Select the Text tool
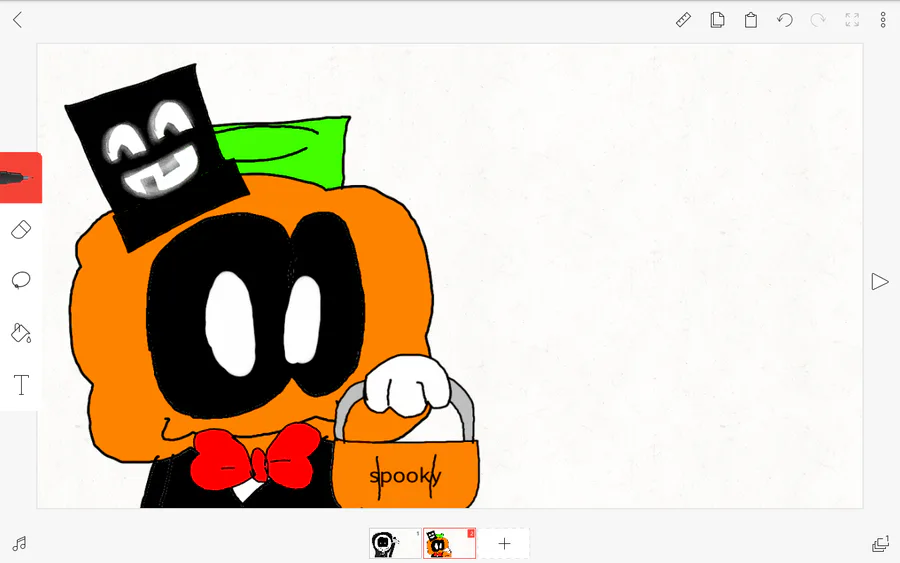900x563 pixels. click(x=21, y=385)
